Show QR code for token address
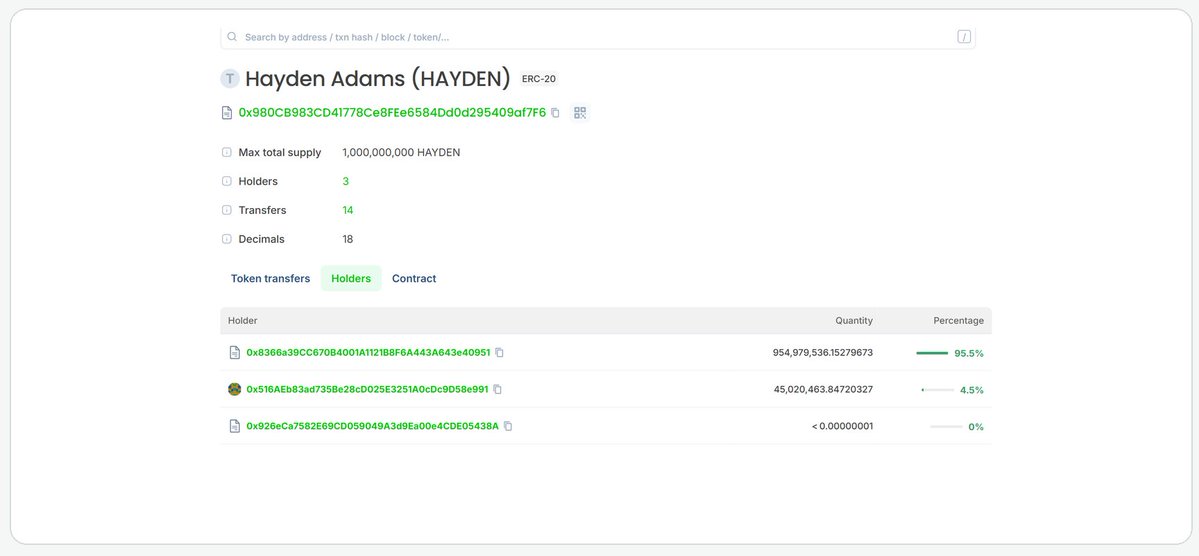1199x556 pixels. pyautogui.click(x=580, y=112)
